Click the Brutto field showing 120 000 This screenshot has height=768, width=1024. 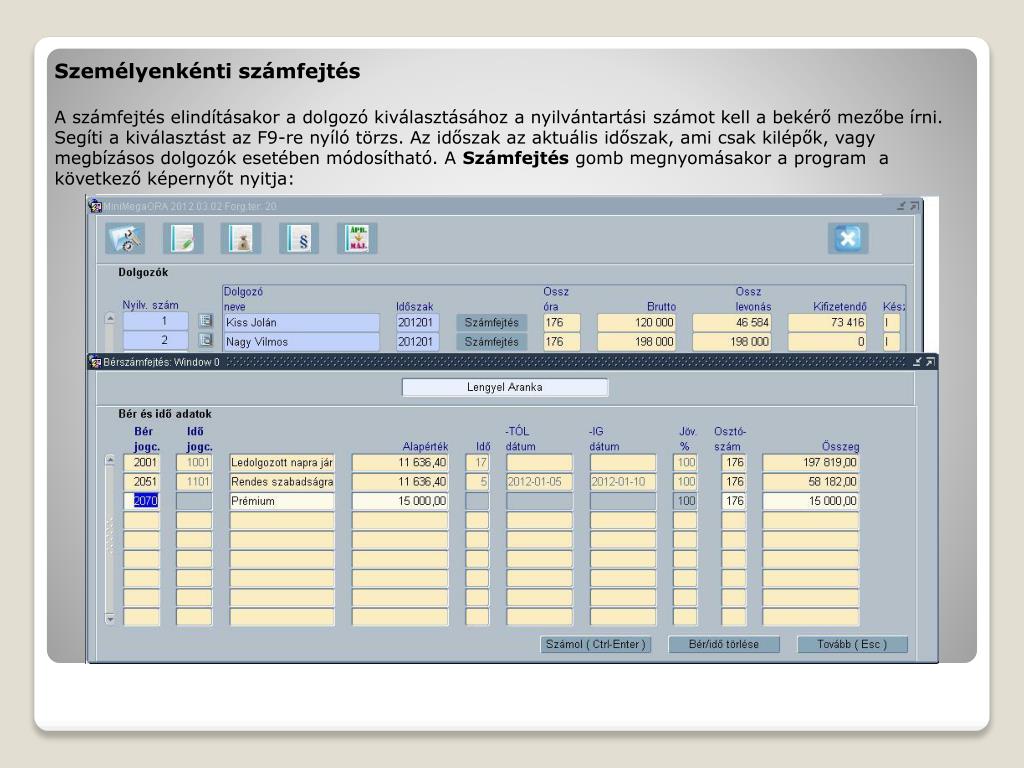point(637,323)
